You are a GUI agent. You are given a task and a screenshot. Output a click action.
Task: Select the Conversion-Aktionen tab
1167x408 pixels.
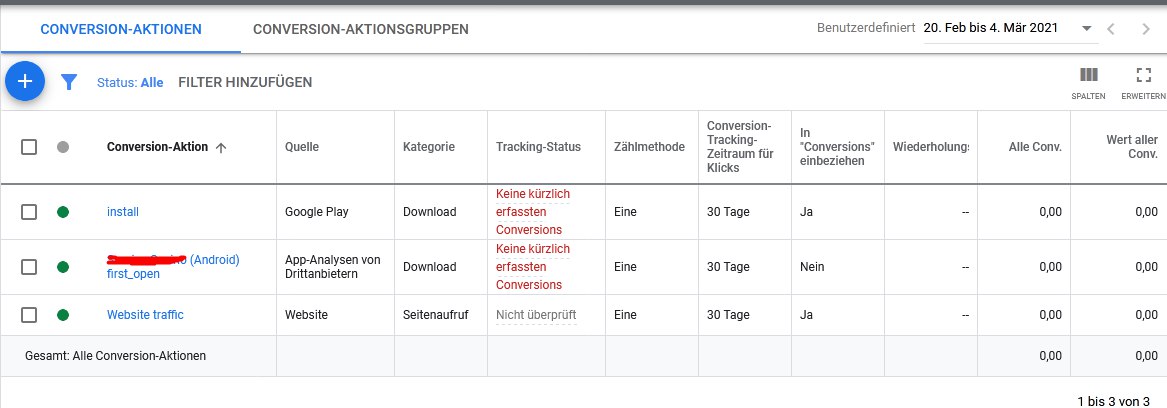[x=121, y=29]
